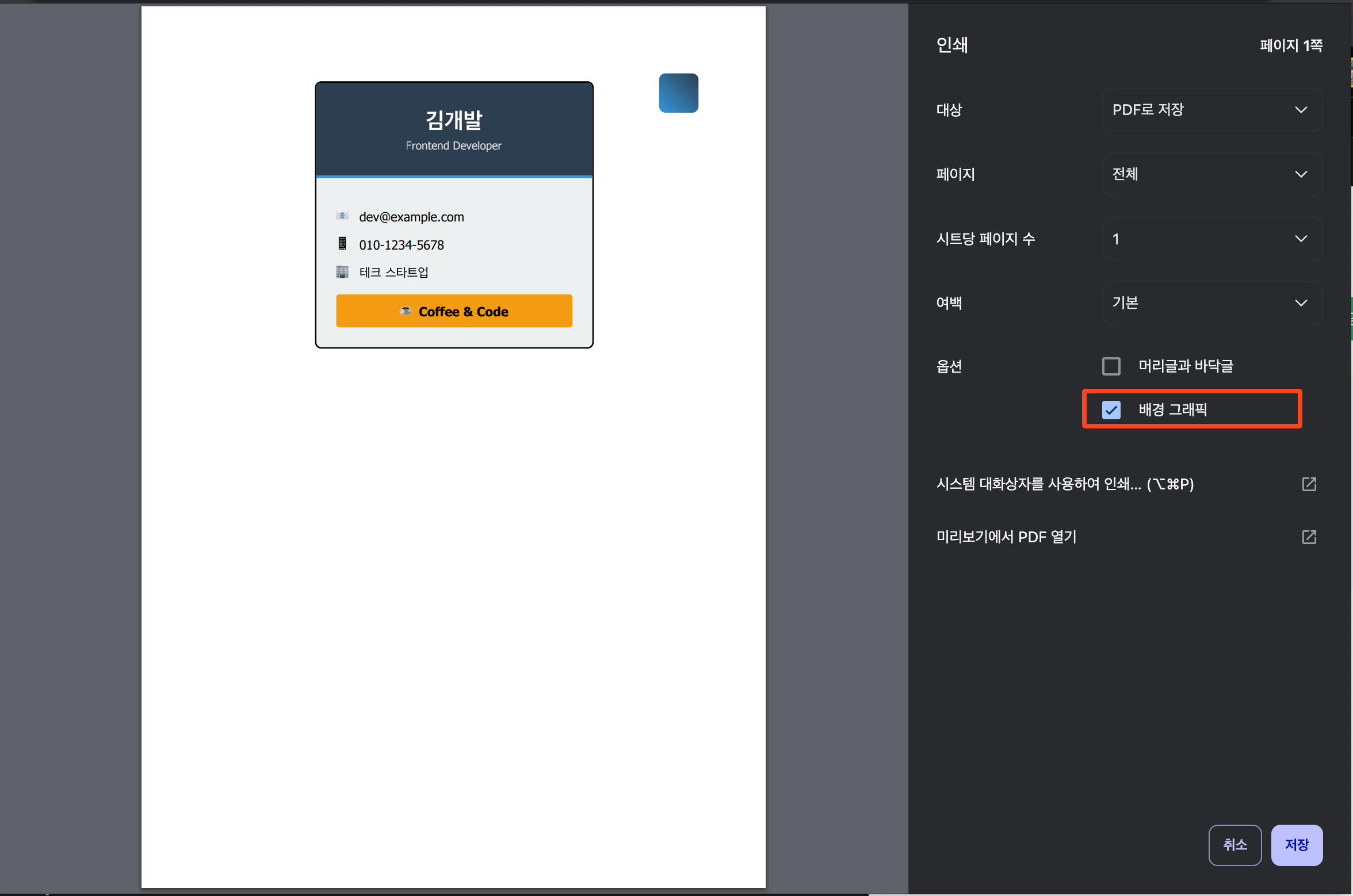This screenshot has height=896, width=1353.
Task: Click the 김개발 name header in preview
Action: tap(454, 120)
